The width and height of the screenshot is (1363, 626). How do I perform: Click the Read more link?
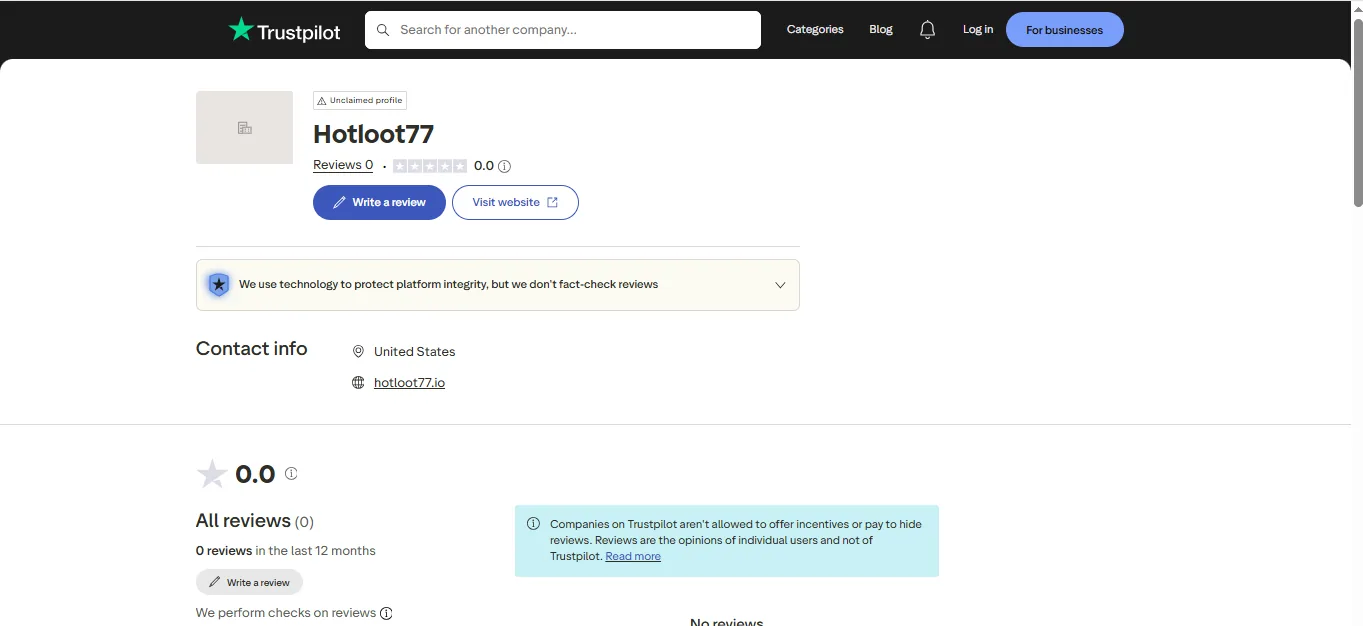click(x=633, y=556)
